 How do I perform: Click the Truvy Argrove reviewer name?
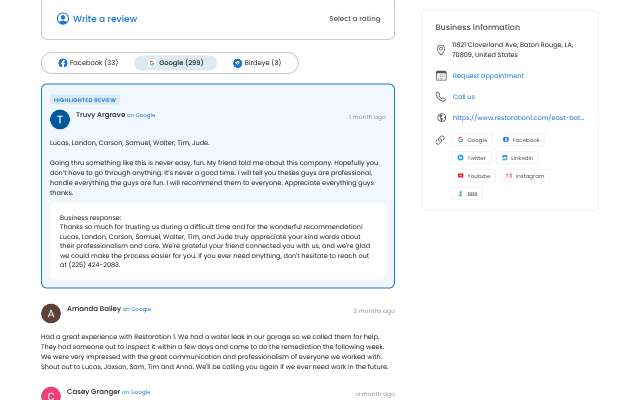click(x=100, y=115)
